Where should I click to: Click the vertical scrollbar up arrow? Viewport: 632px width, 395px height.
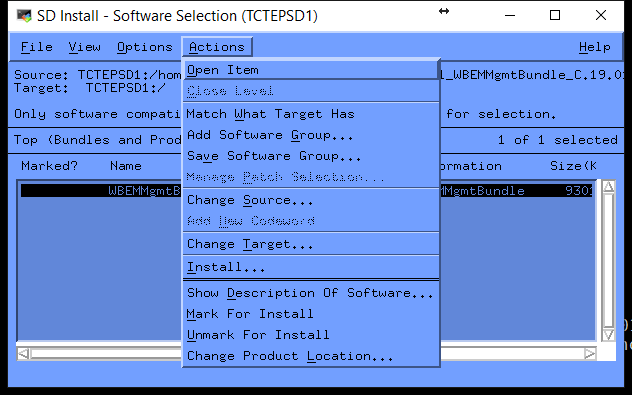[x=608, y=187]
